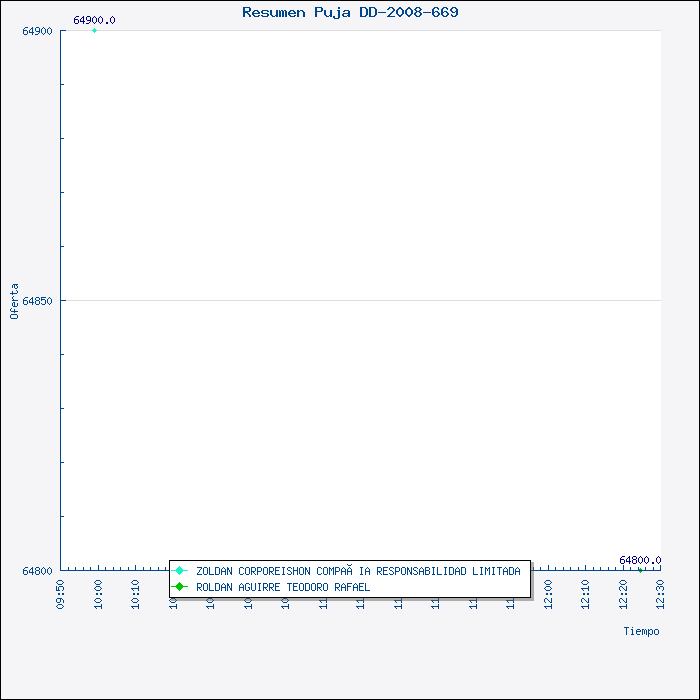Viewport: 700px width, 700px height.
Task: Click the 10:00 time axis label
Action: 99,592
